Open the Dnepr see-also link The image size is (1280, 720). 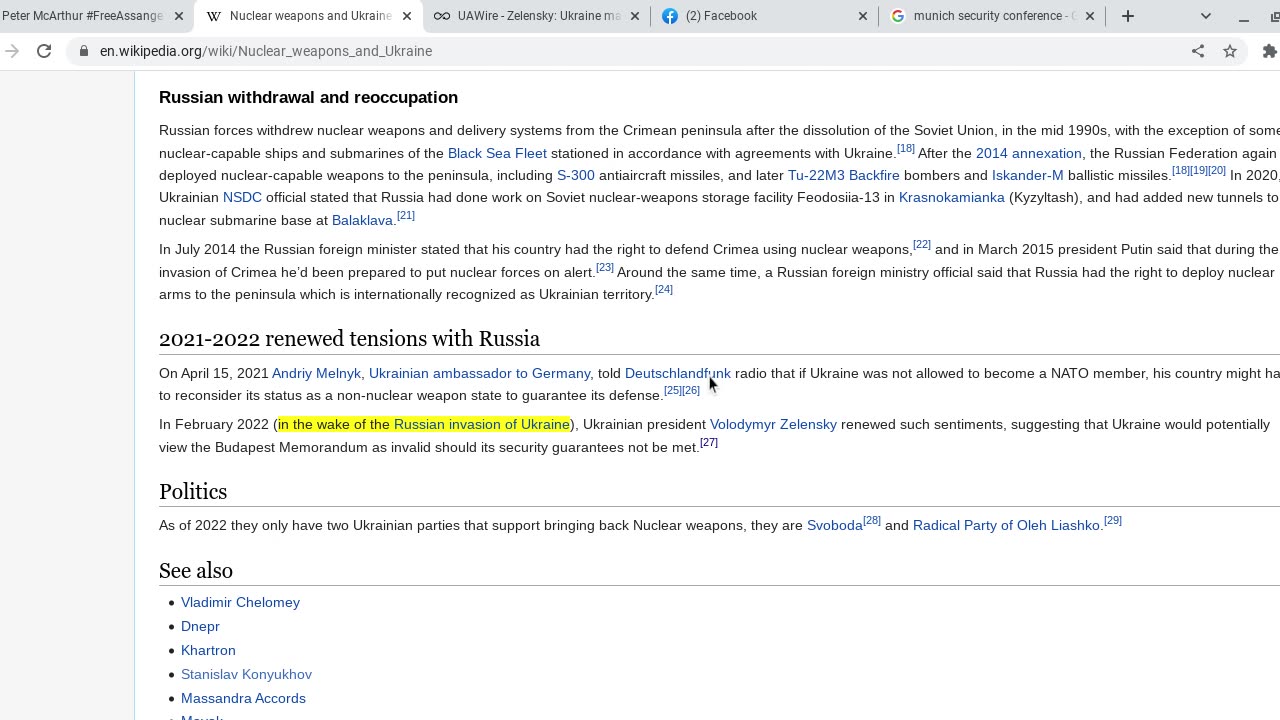tap(200, 626)
